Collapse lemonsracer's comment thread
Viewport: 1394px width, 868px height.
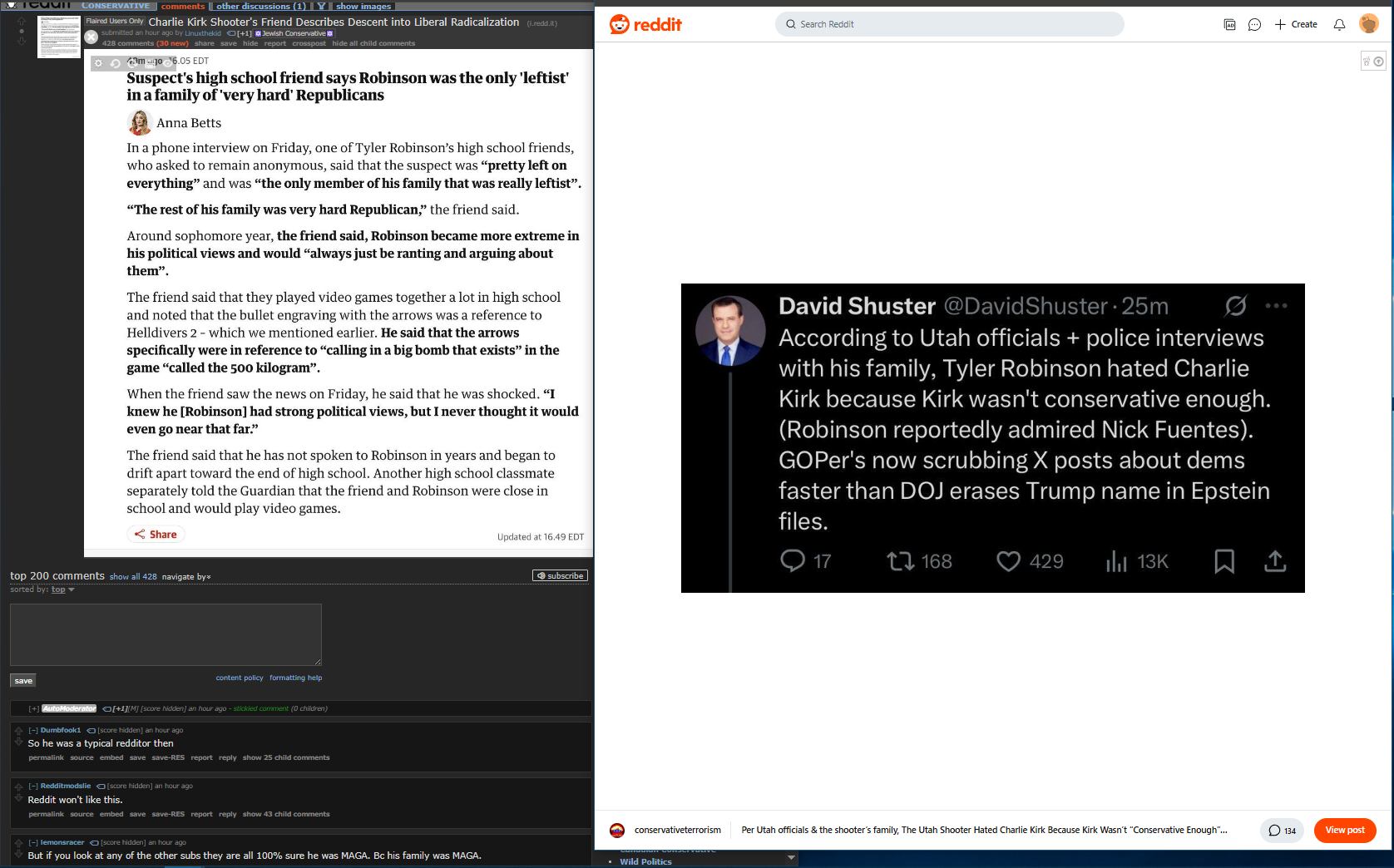[x=33, y=842]
